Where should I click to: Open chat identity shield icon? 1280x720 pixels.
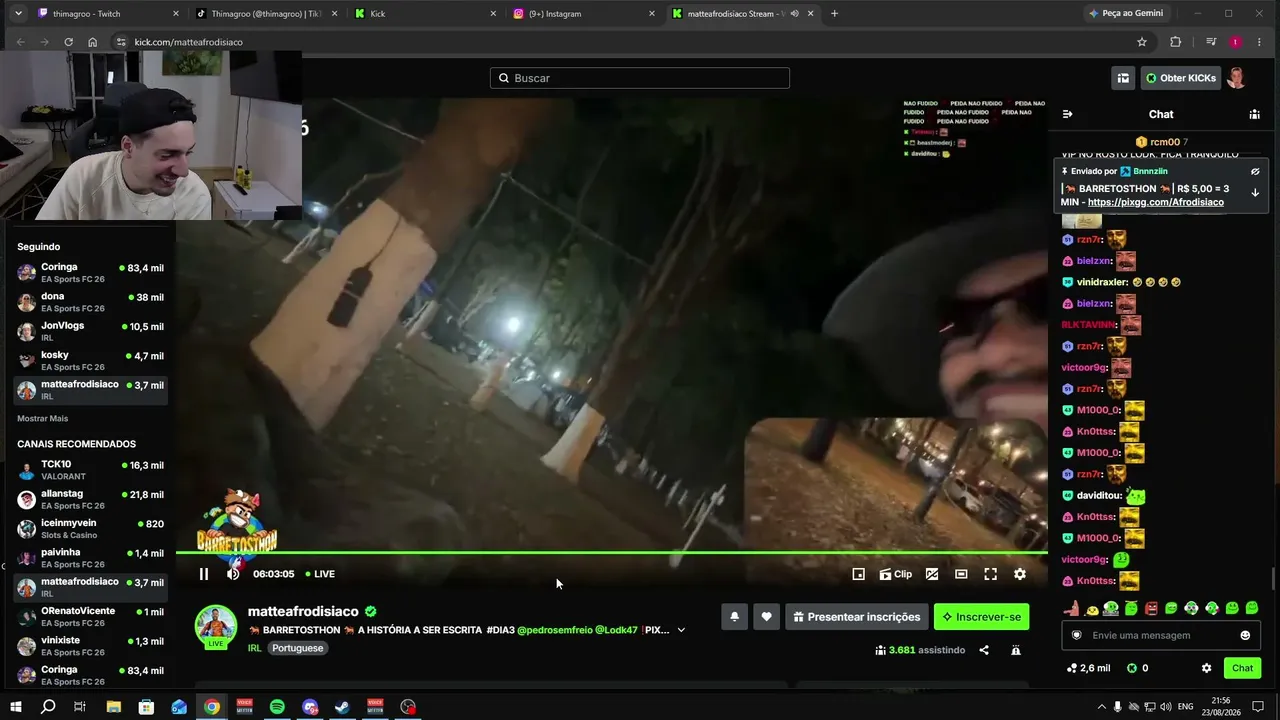[x=1077, y=635]
